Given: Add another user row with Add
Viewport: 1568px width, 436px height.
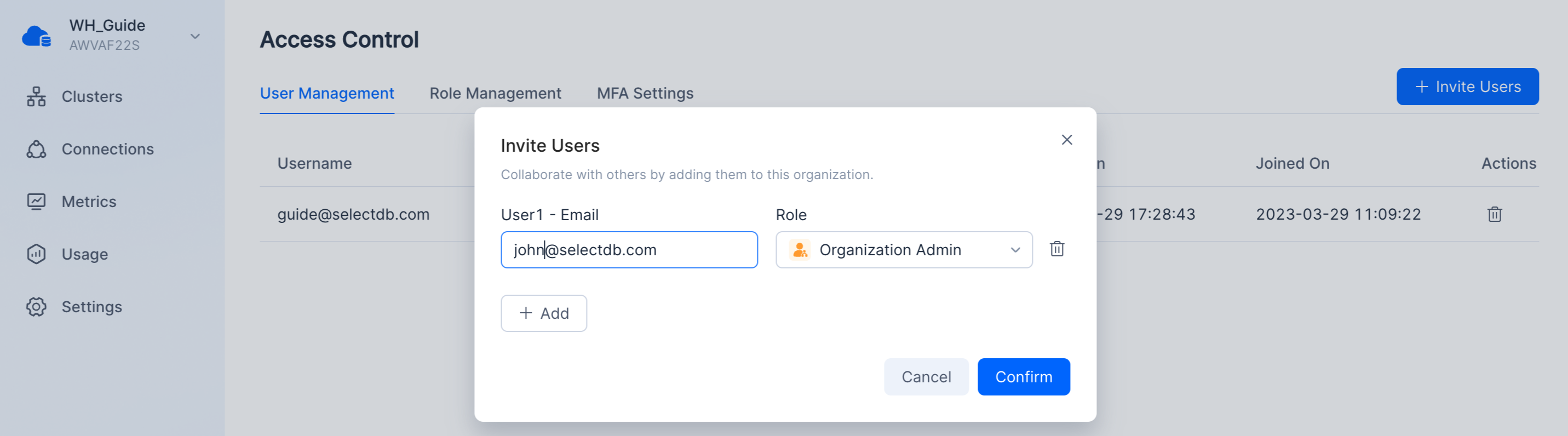Looking at the screenshot, I should (x=543, y=313).
